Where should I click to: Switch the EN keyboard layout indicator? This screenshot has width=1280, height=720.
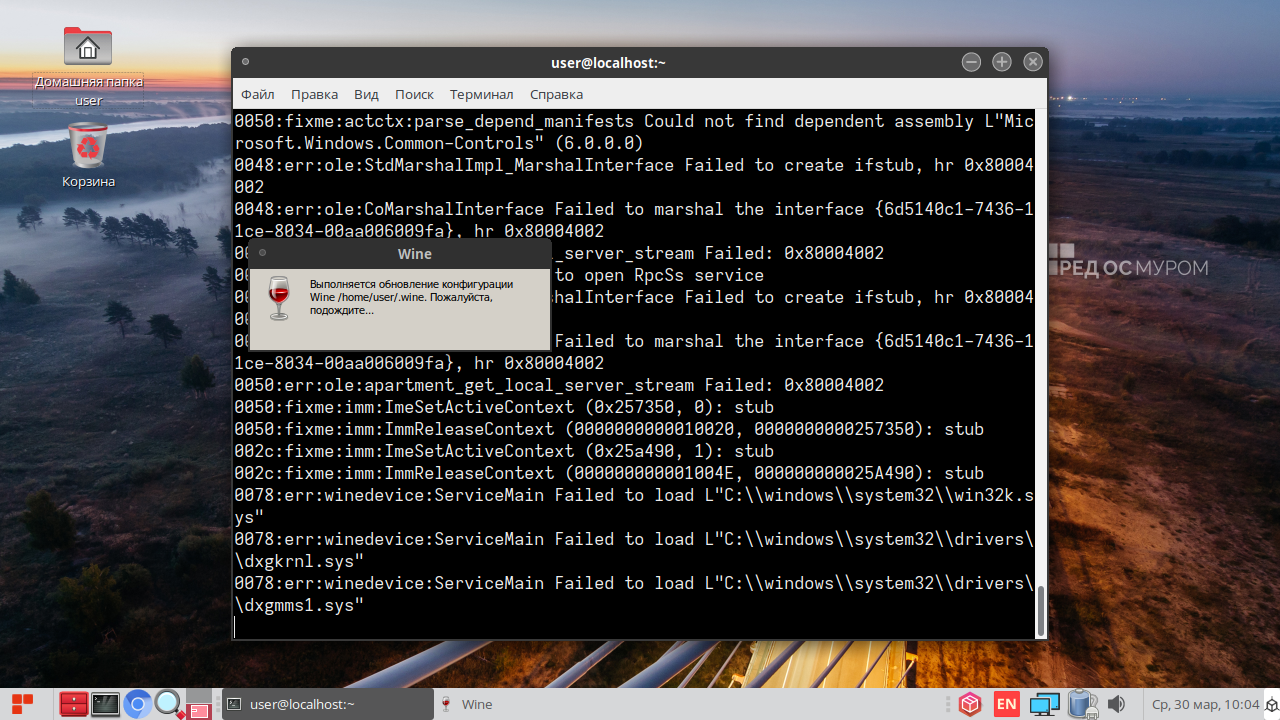pos(1006,704)
